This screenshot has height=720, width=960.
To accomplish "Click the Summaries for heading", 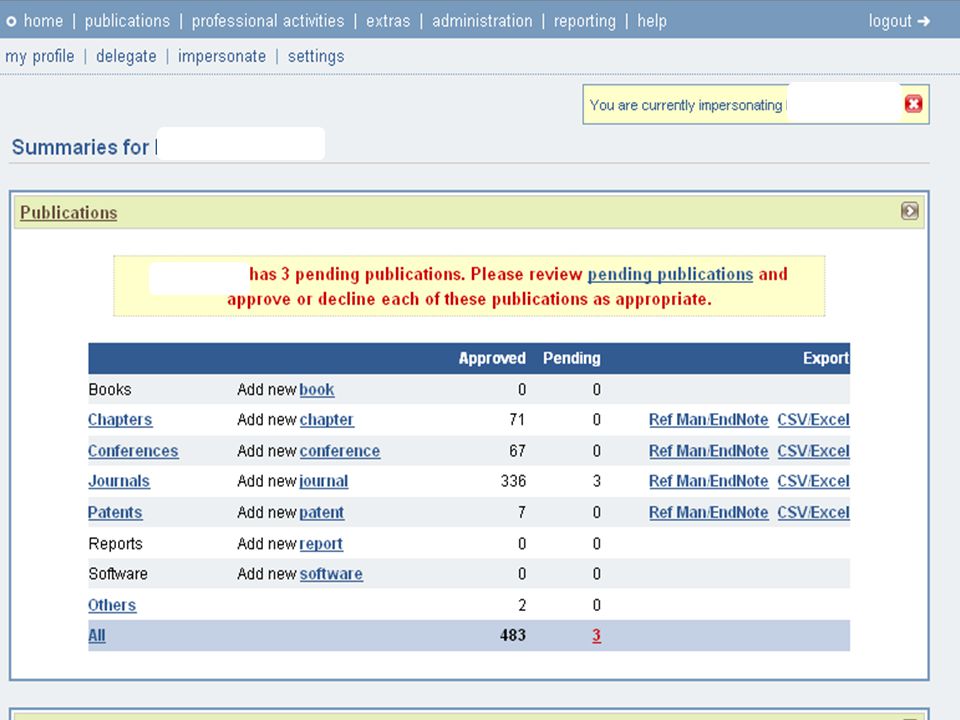I will point(80,147).
